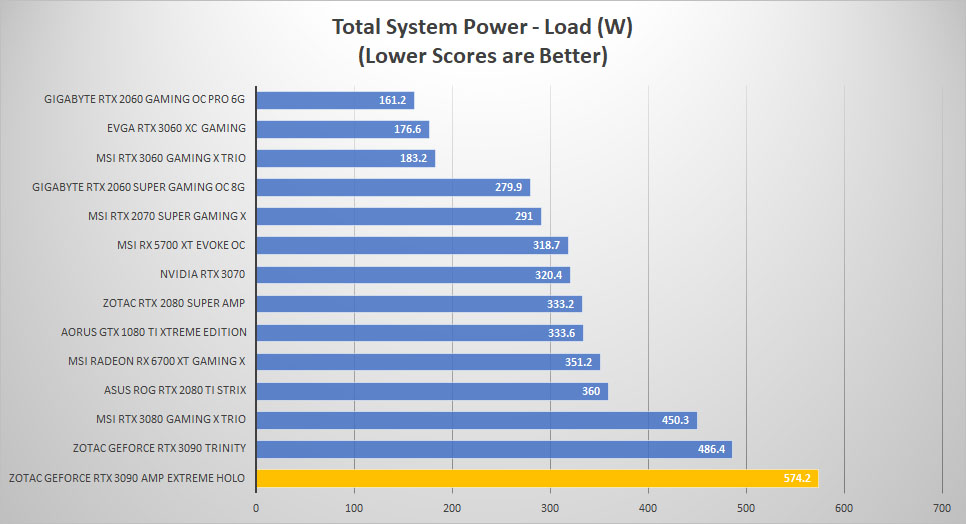Image resolution: width=966 pixels, height=524 pixels.
Task: Select the ZOTAC GEFORCE RTX 3090 AMP EXTREME HOLO label
Action: 127,478
